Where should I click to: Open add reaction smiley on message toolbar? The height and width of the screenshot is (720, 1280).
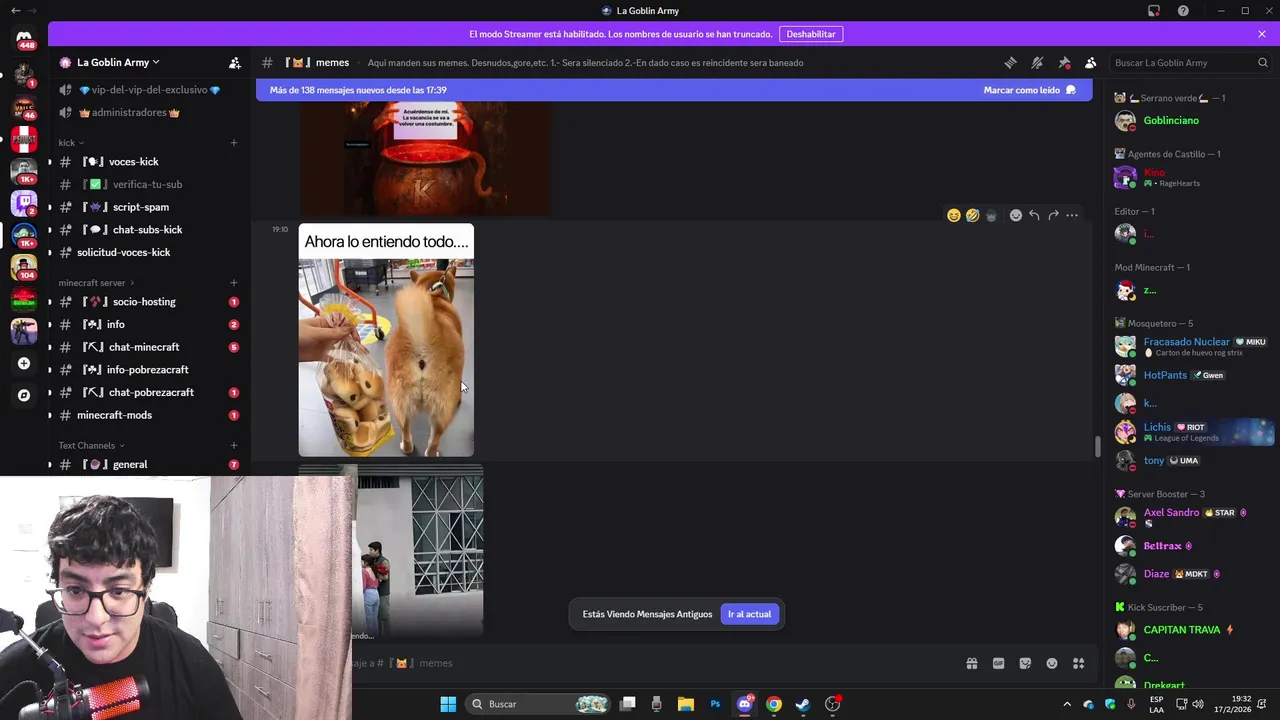pyautogui.click(x=1016, y=215)
